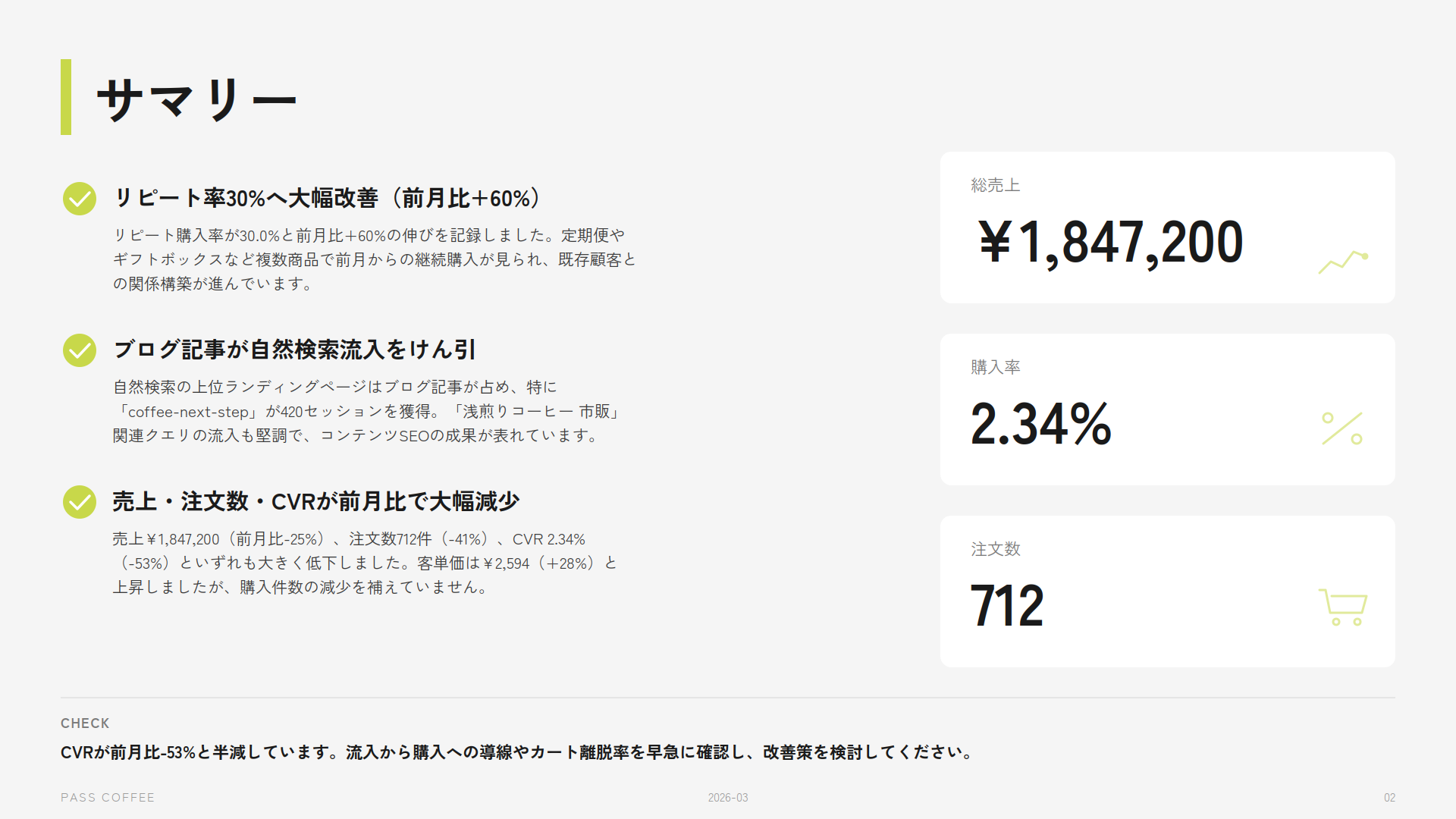Click the 売上・注文数・CVRが前月比で大幅減少 heading
The image size is (1456, 819).
coord(315,501)
